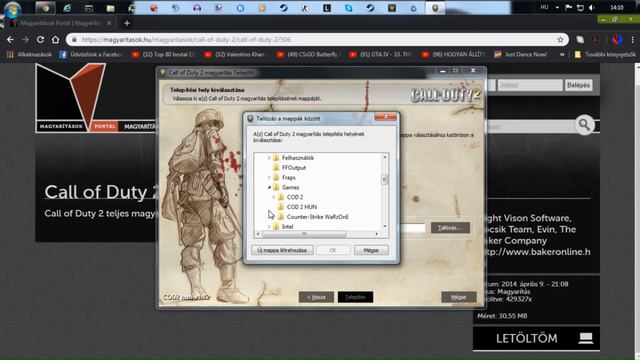Select the Counter-Strike WaRzOnE folder
640x360 pixels.
tap(318, 216)
